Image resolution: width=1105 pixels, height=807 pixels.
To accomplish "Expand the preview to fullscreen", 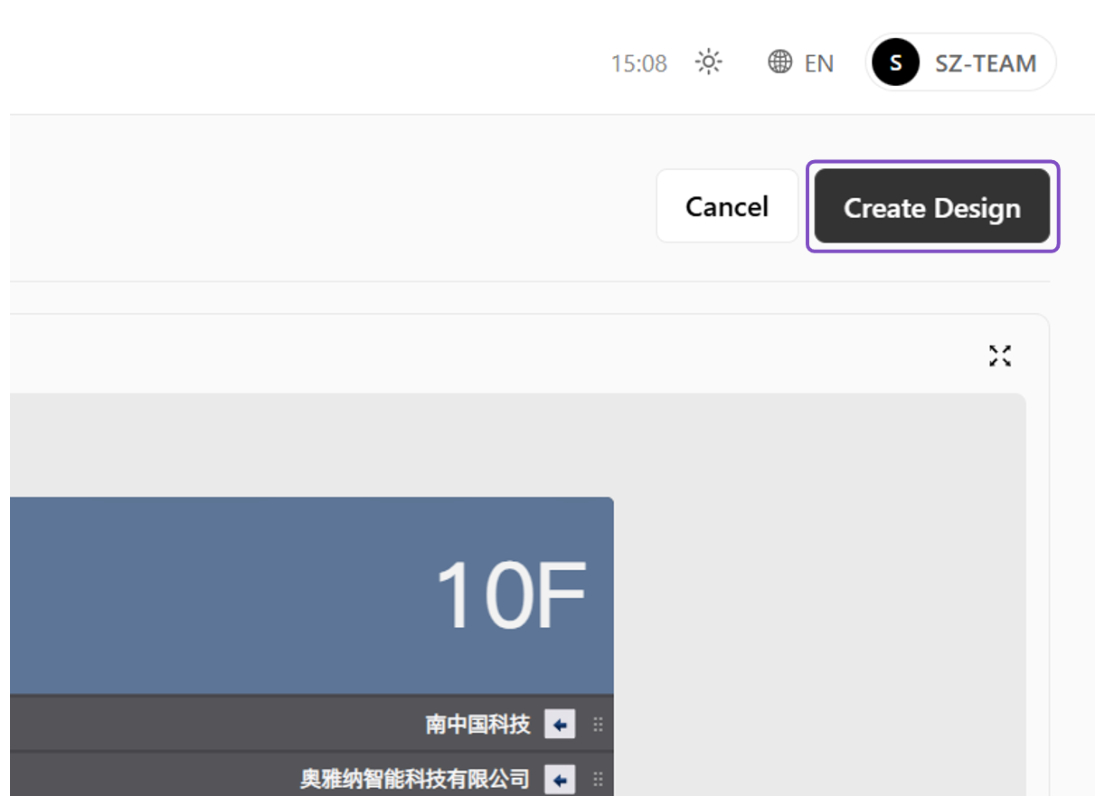I will click(999, 356).
